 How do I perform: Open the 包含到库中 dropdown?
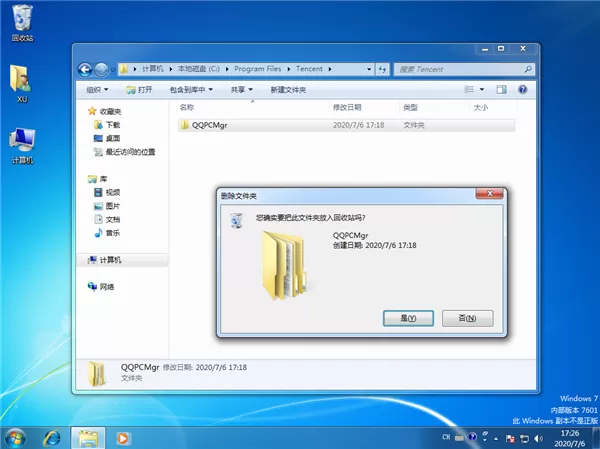pyautogui.click(x=191, y=90)
